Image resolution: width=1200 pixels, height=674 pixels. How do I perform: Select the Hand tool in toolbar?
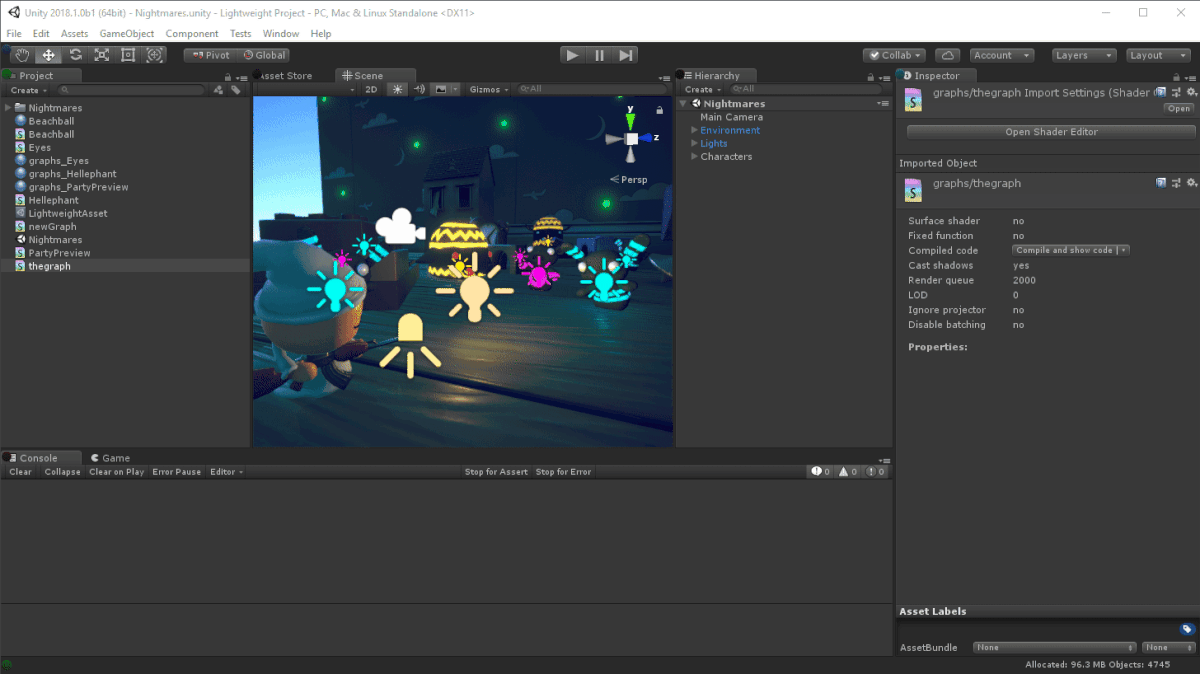22,55
